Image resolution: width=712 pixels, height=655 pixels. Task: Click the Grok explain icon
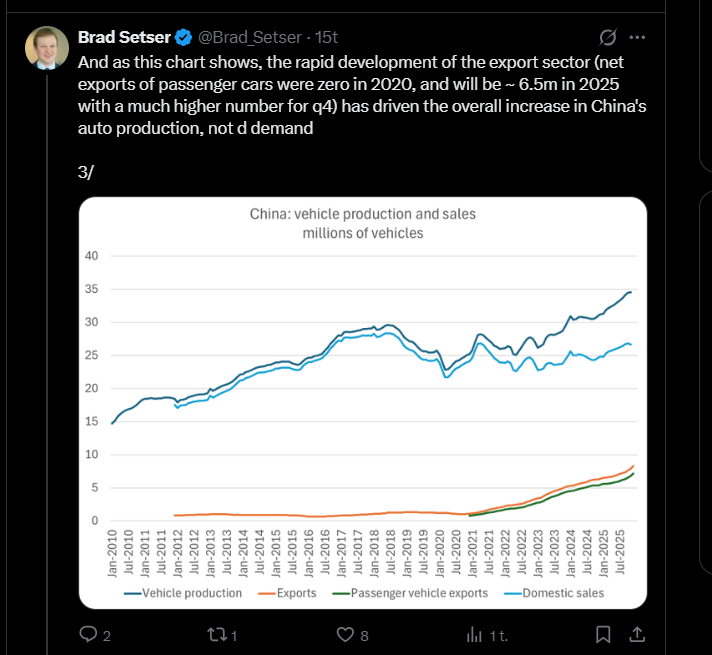click(606, 38)
